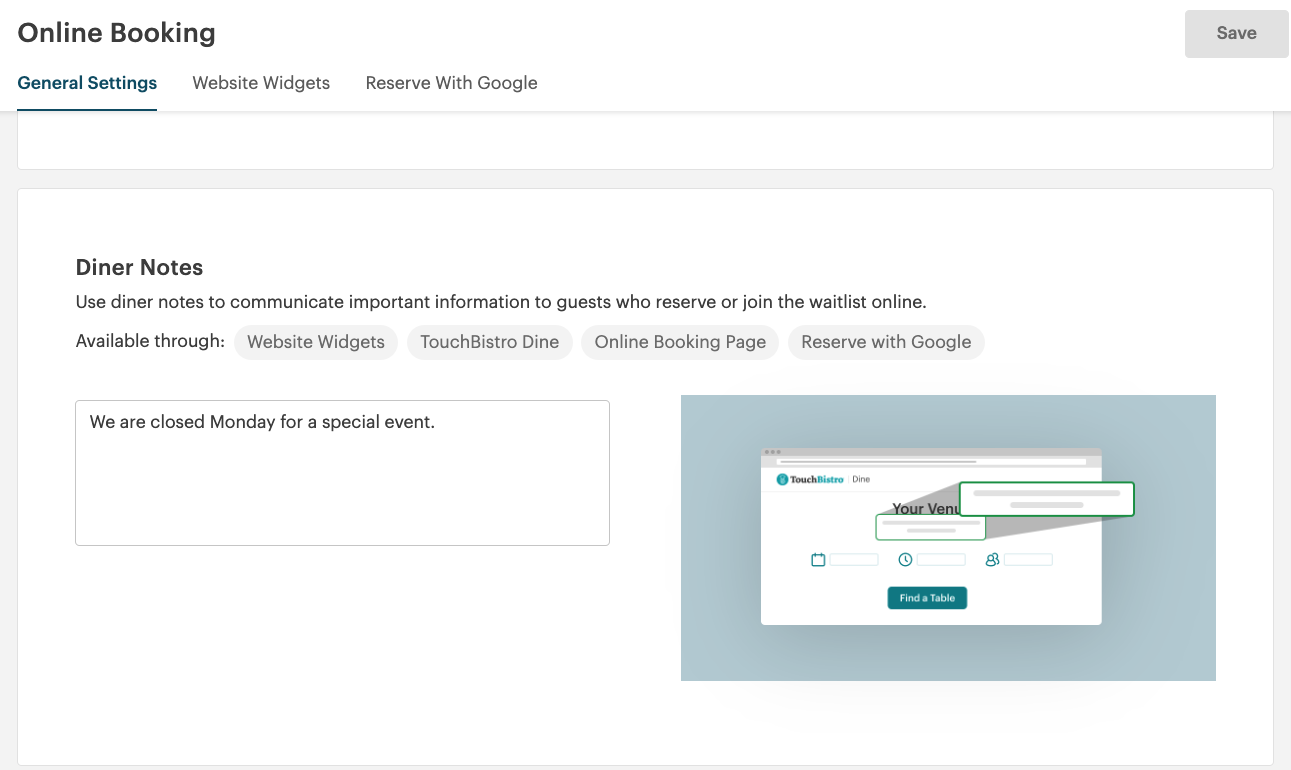Switch to the Website Widgets tab
Viewport: 1291px width, 770px height.
261,83
